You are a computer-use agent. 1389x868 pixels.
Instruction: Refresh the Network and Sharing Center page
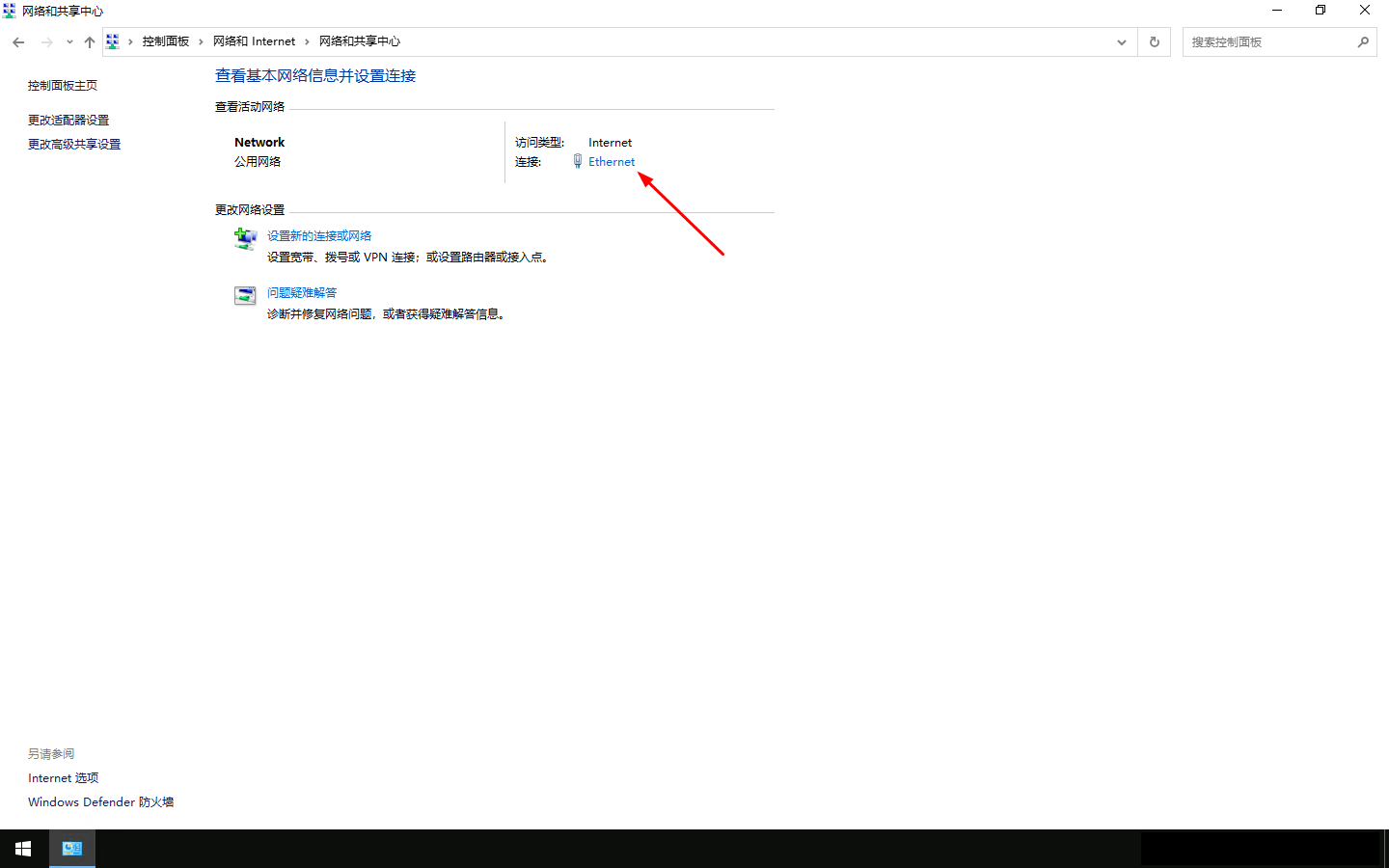coord(1154,42)
